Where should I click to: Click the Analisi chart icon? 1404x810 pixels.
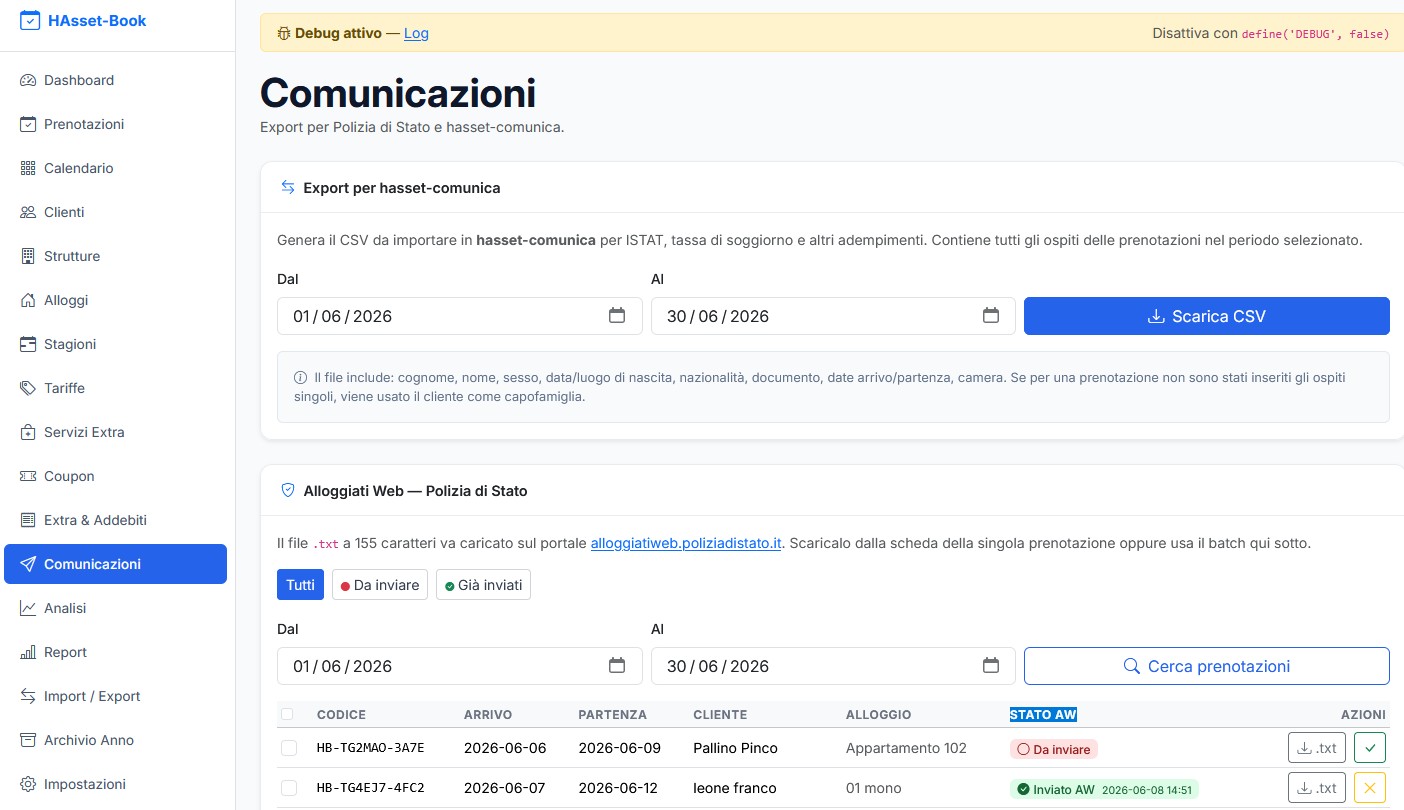[28, 608]
